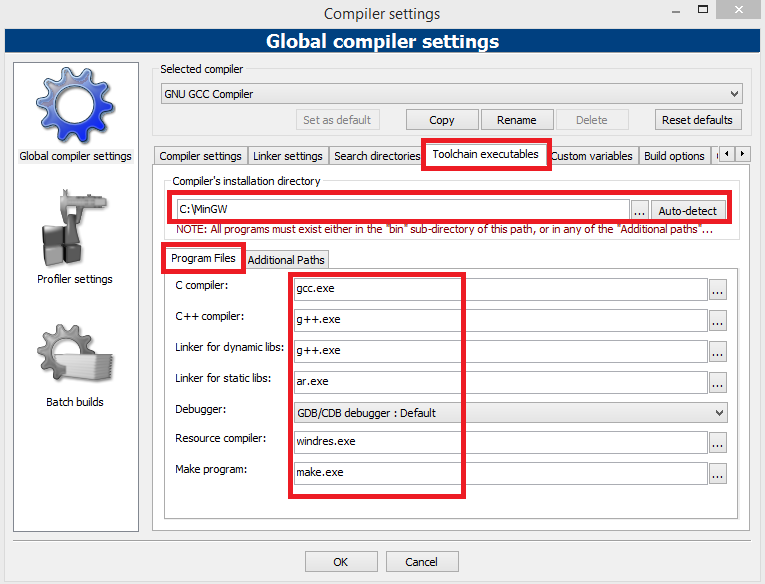The image size is (765, 584).
Task: Click the windres.exe resource compiler field
Action: 501,442
